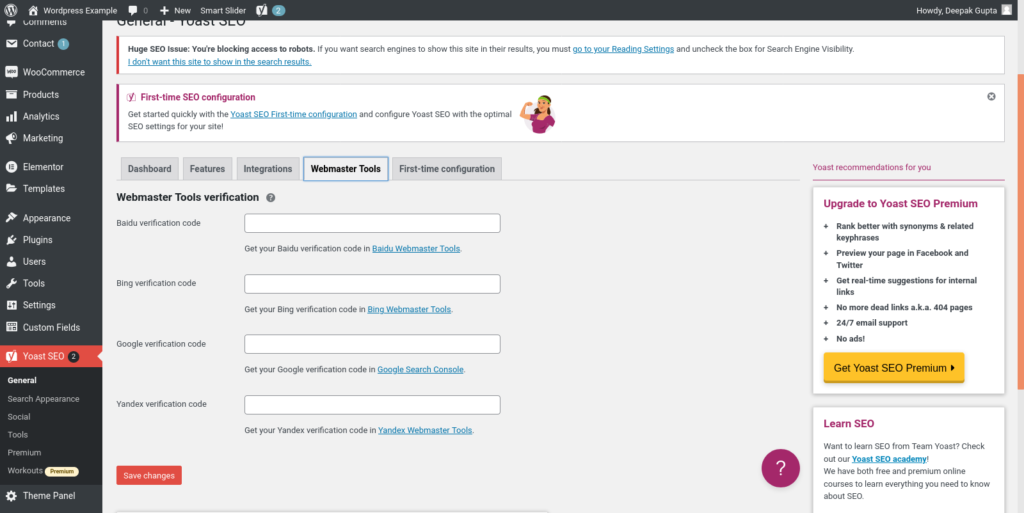Switch to the Features tab

pyautogui.click(x=207, y=169)
